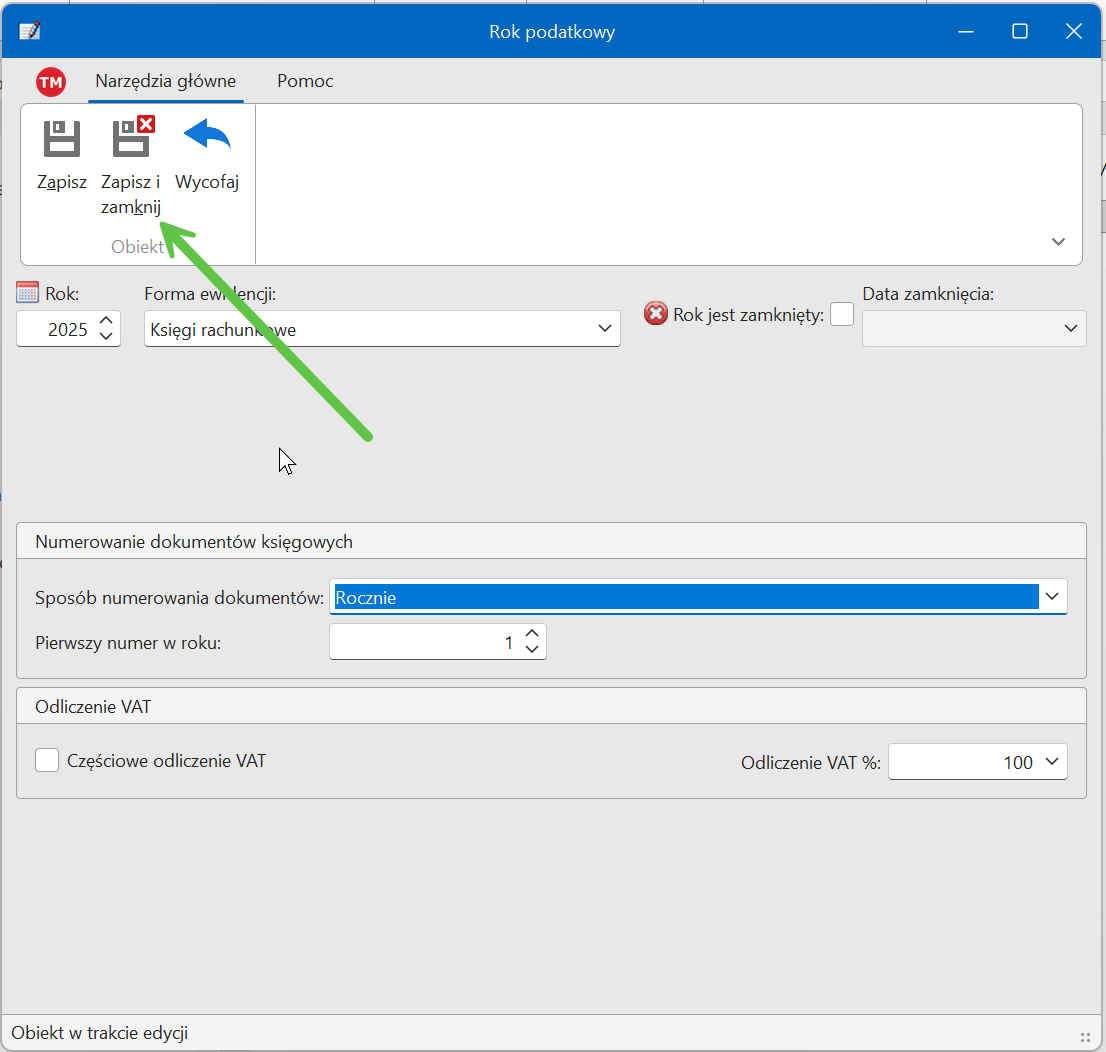
Task: Click the red TM application logo
Action: [51, 82]
